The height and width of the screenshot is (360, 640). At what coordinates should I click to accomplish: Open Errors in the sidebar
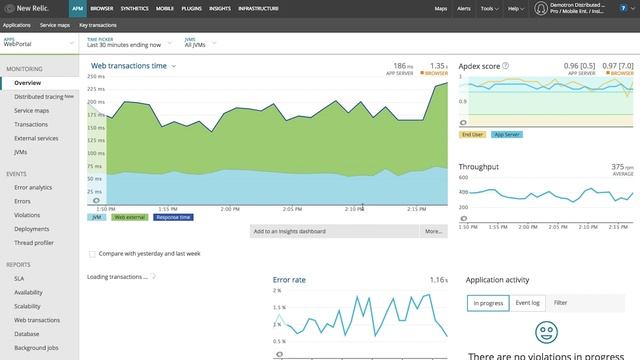pos(22,202)
